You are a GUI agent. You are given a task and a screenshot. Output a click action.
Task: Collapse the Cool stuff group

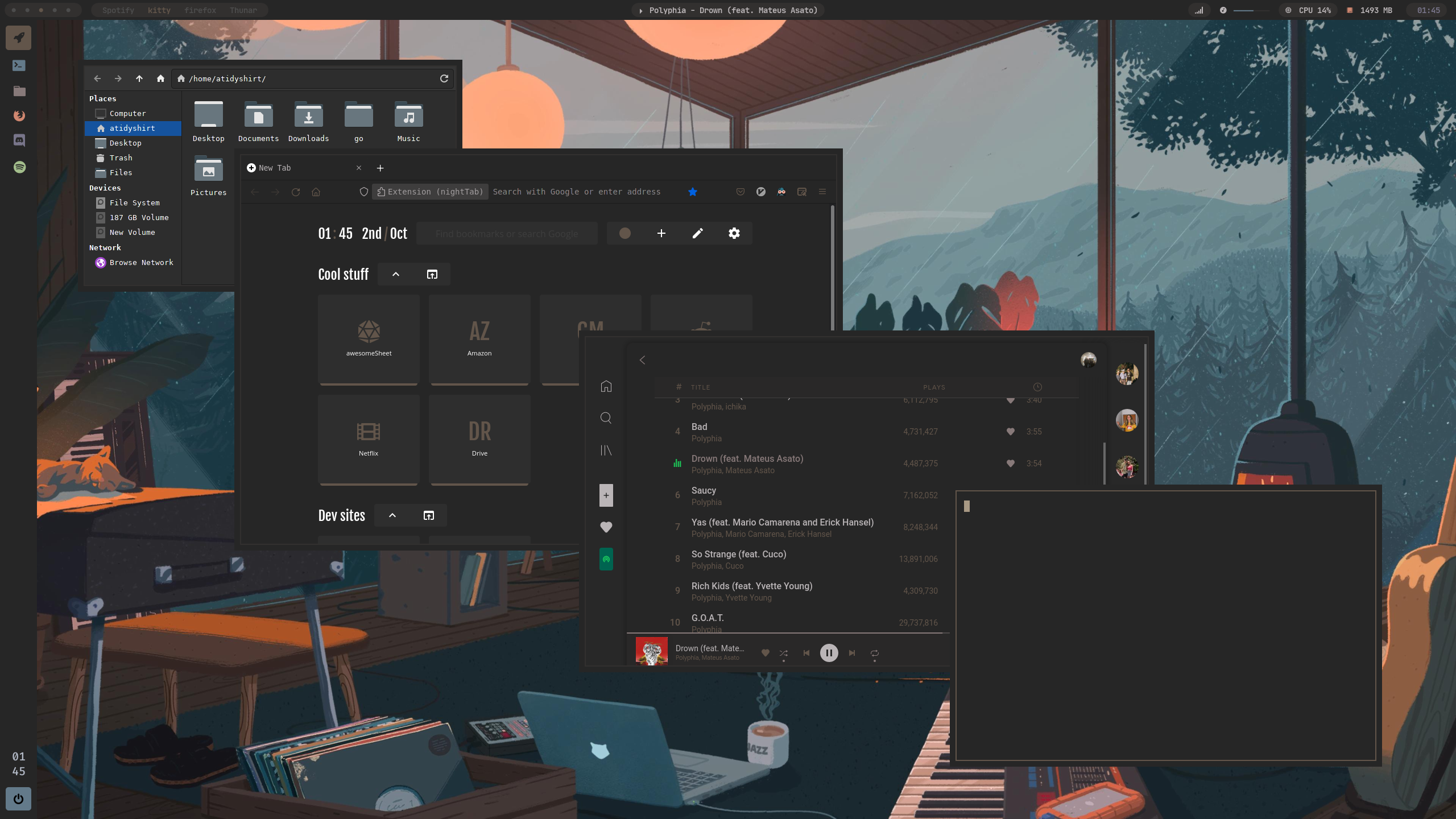pos(396,274)
